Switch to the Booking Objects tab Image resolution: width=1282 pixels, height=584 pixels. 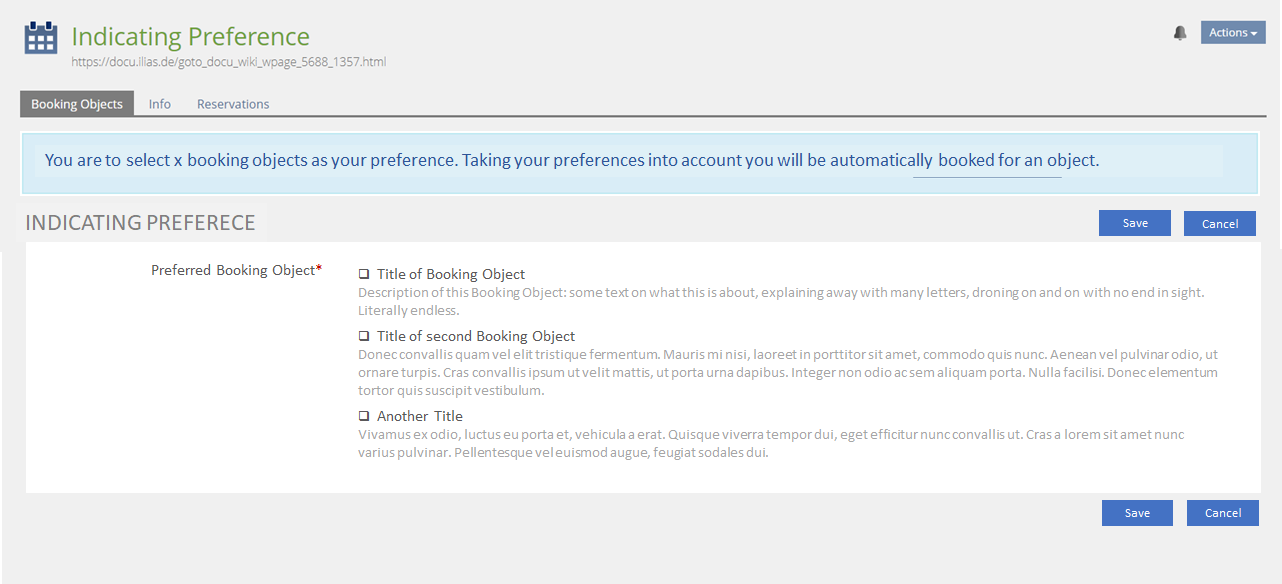click(x=77, y=104)
